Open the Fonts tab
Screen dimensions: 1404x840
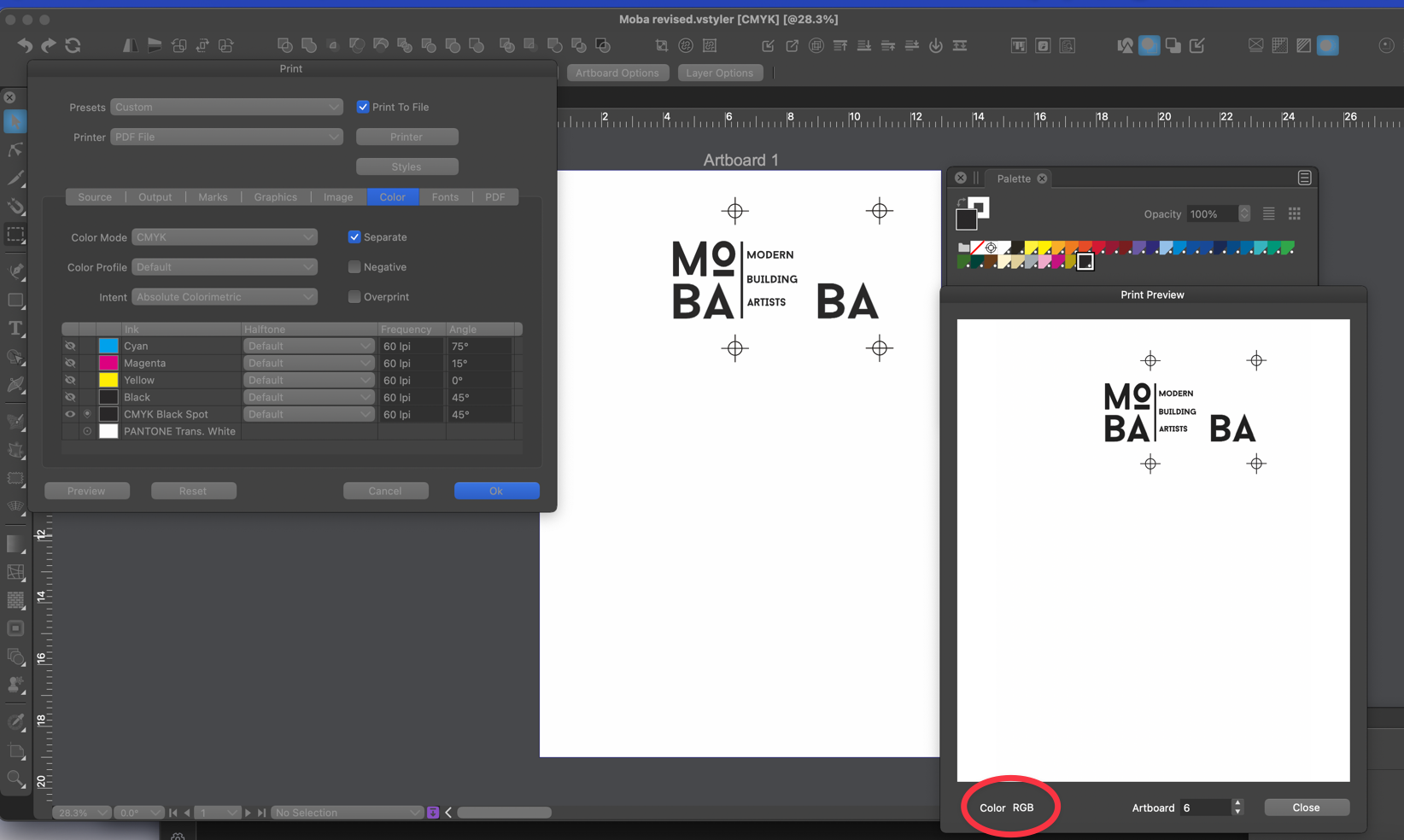[x=445, y=197]
